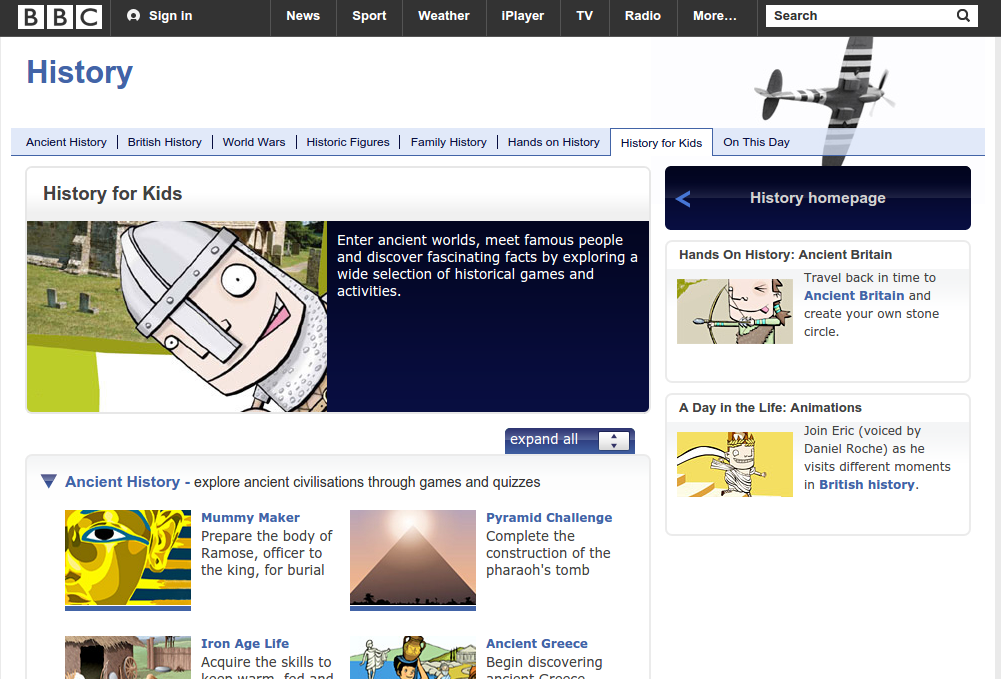The image size is (1001, 679).
Task: Open the More… menu in top navigation
Action: coord(714,16)
